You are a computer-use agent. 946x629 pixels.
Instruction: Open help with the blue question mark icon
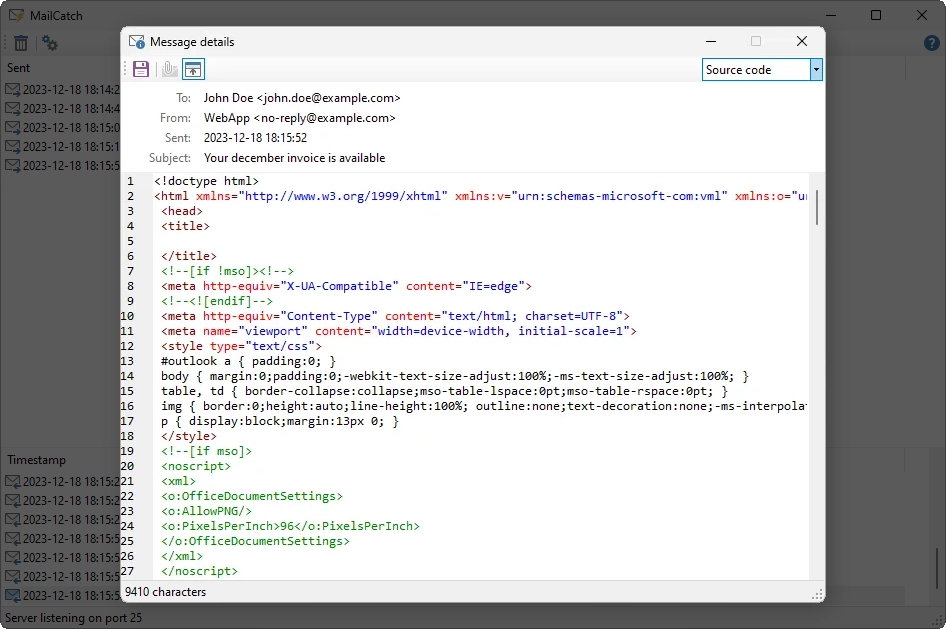click(932, 43)
